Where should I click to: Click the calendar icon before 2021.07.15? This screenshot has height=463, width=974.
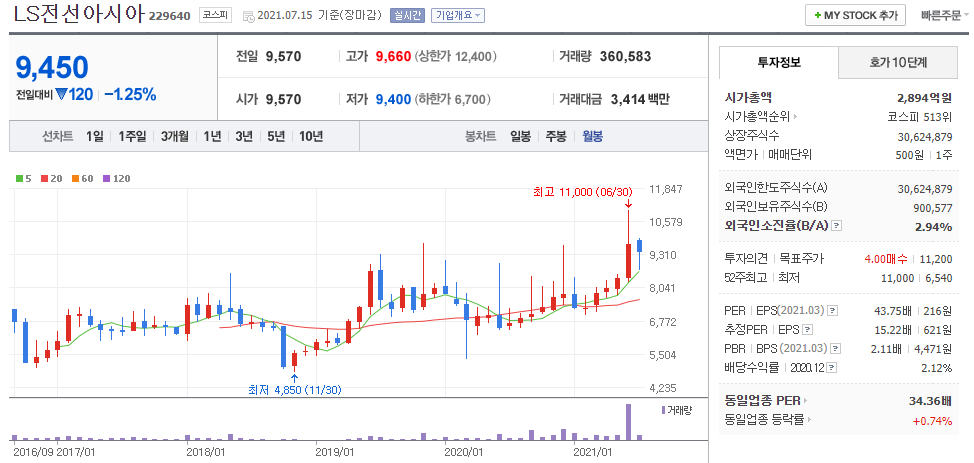(x=248, y=17)
